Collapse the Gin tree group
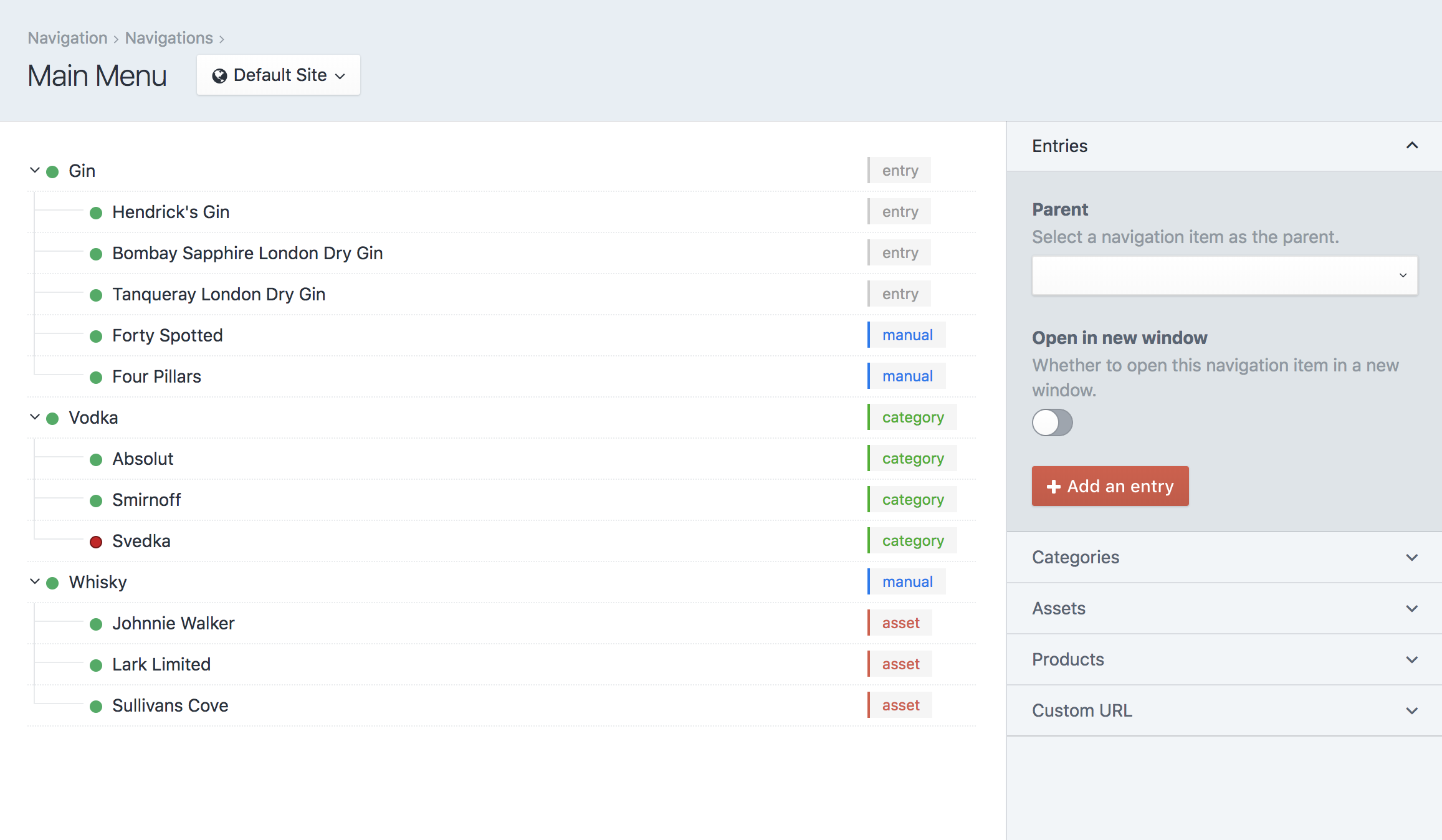Viewport: 1442px width, 840px height. (35, 170)
